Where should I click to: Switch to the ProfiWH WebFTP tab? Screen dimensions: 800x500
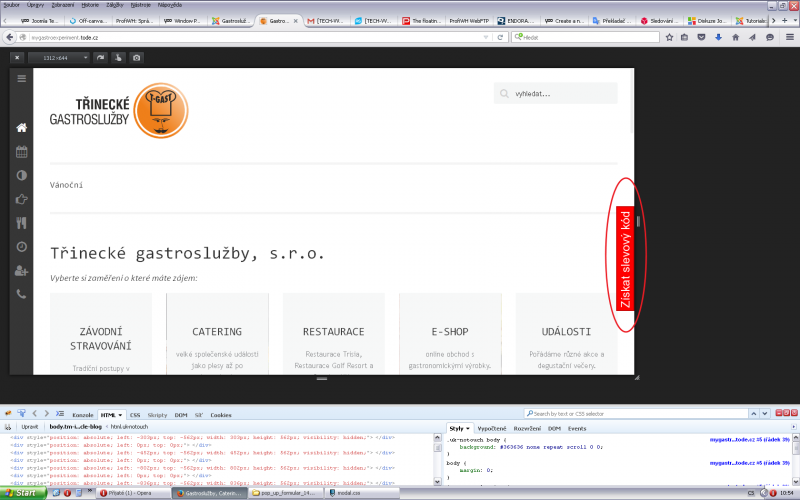(467, 21)
